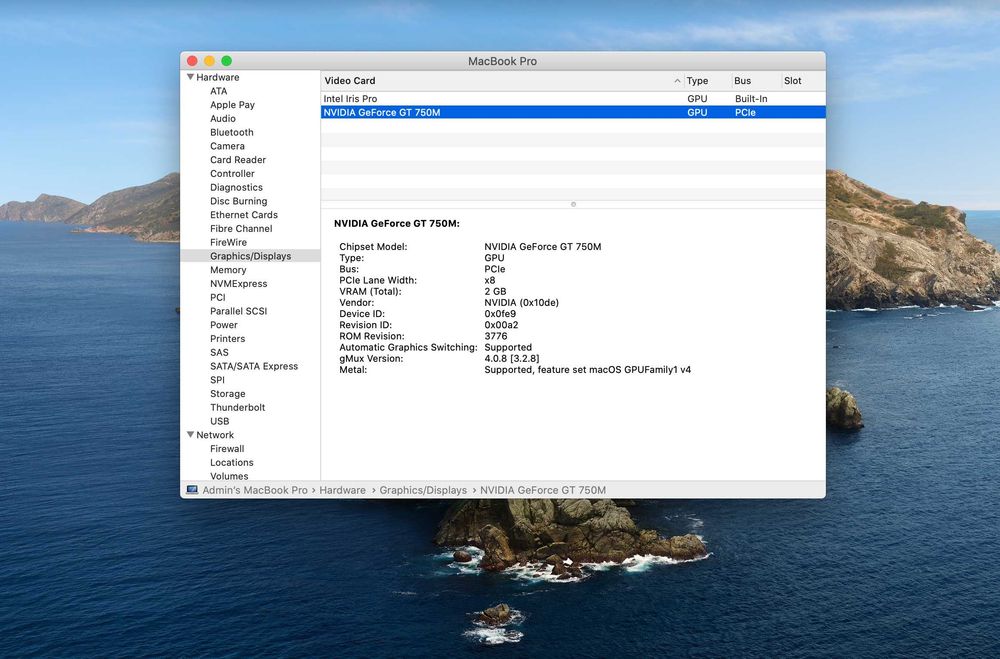Select the Intel Iris Pro row
The image size is (1000, 659).
[573, 99]
